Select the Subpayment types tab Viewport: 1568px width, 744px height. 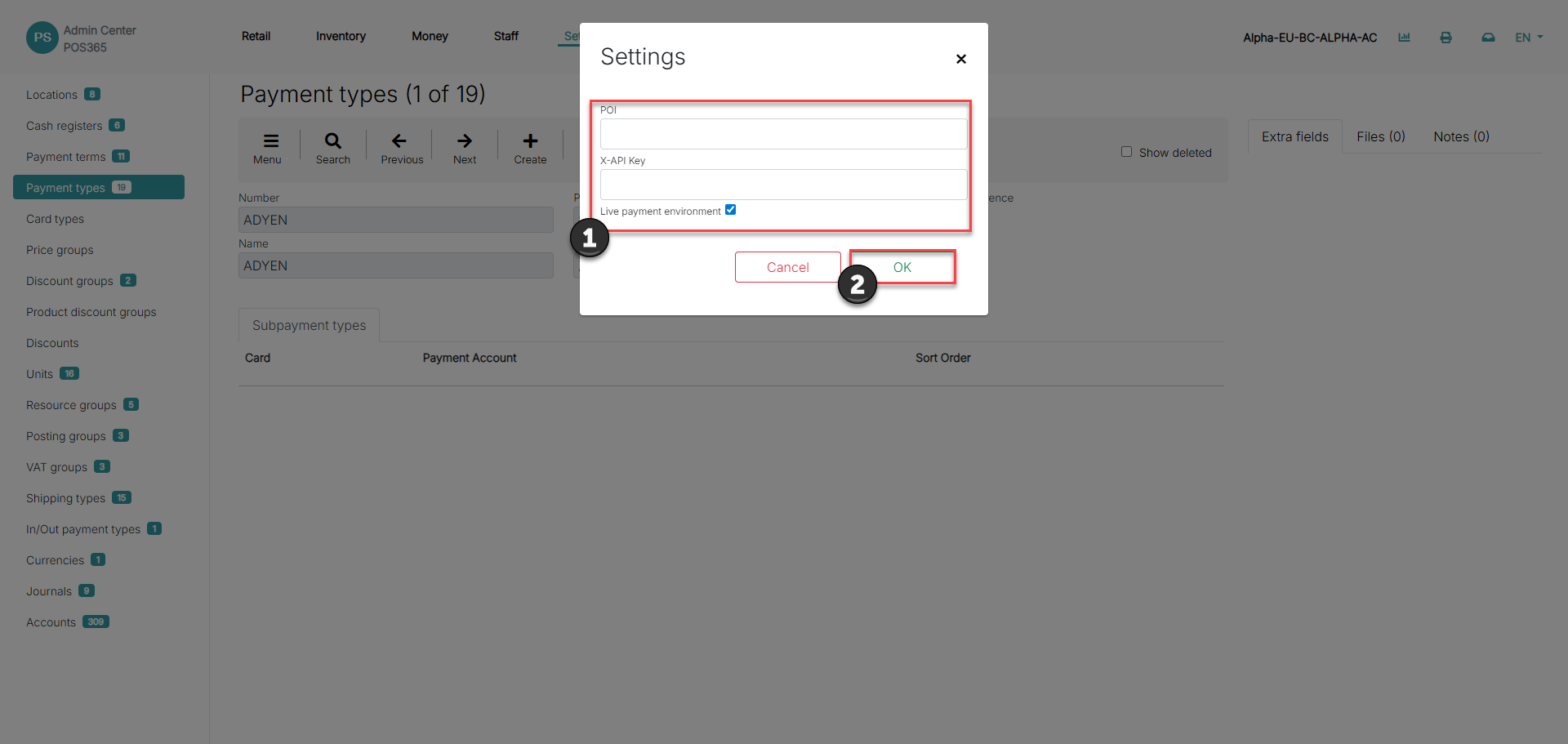(309, 325)
